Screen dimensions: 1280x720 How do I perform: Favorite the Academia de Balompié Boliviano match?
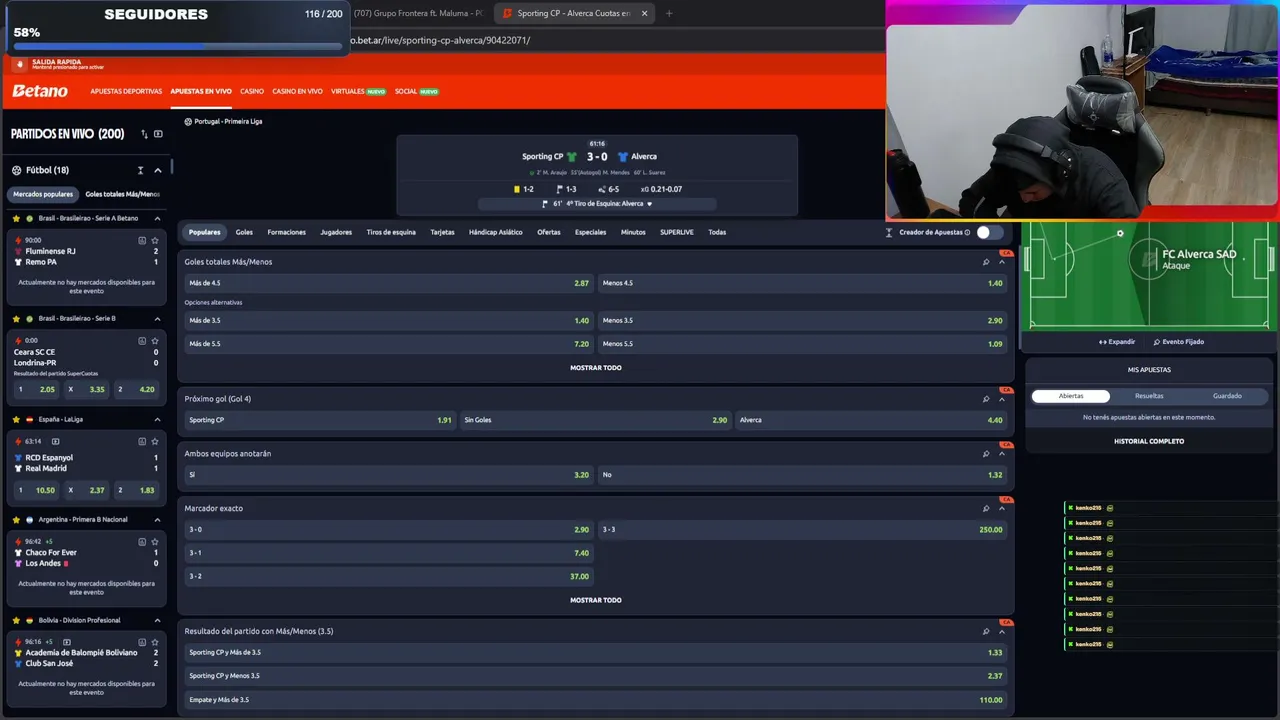(x=155, y=641)
